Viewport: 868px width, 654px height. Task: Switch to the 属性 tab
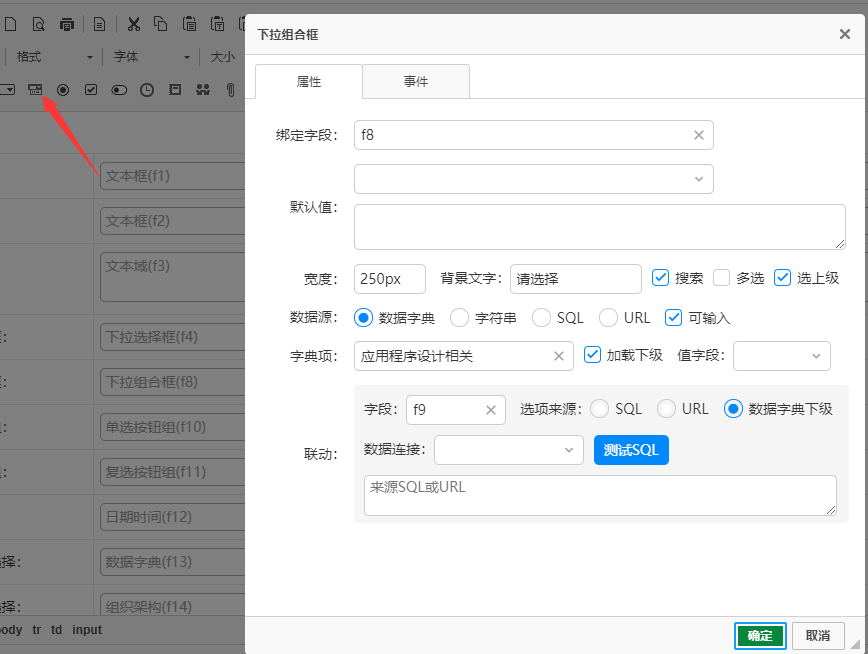coord(309,82)
